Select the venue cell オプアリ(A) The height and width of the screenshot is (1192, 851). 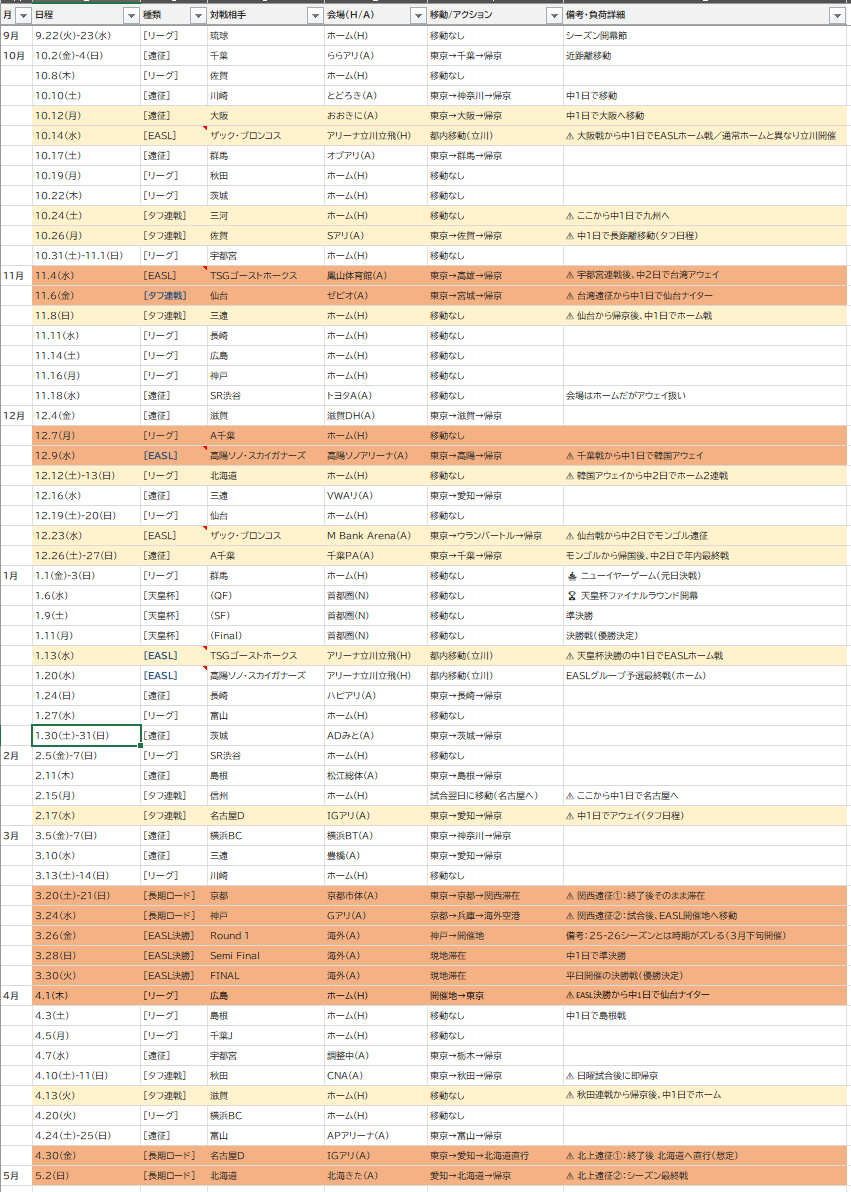(376, 156)
